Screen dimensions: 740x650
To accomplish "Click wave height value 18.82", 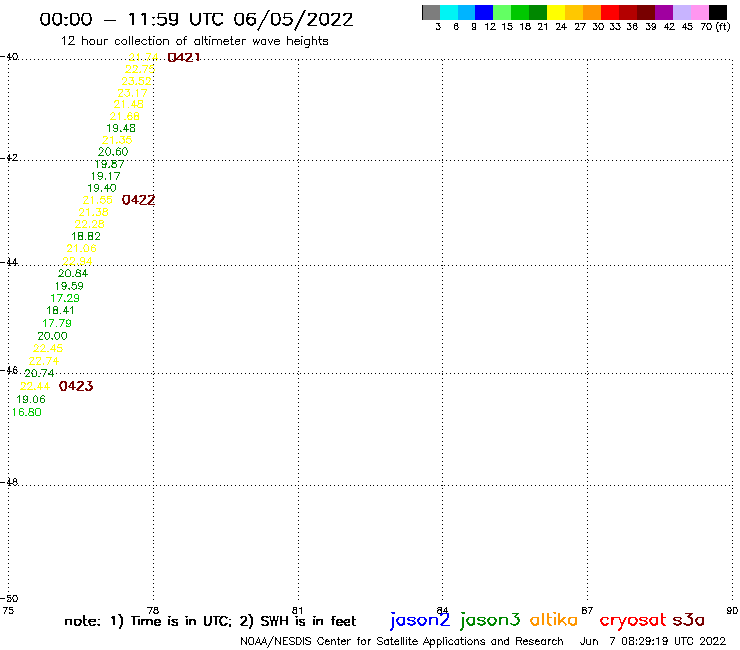I will [86, 236].
